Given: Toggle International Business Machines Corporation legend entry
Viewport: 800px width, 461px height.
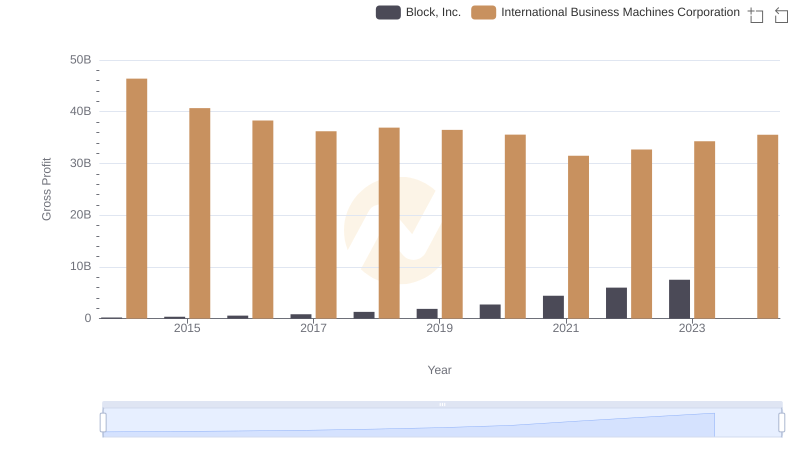Looking at the screenshot, I should click(x=606, y=12).
